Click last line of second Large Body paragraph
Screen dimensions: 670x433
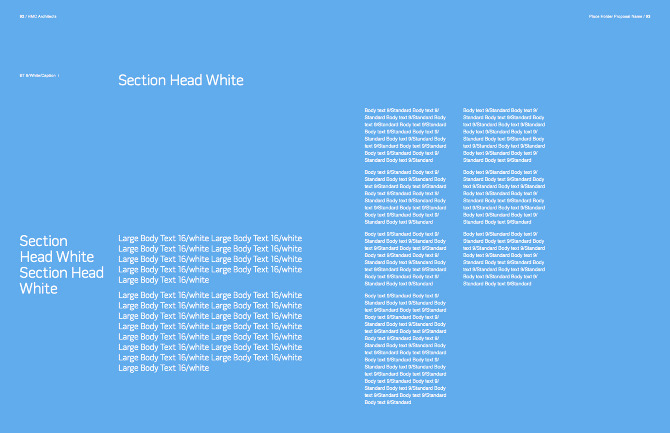(164, 368)
